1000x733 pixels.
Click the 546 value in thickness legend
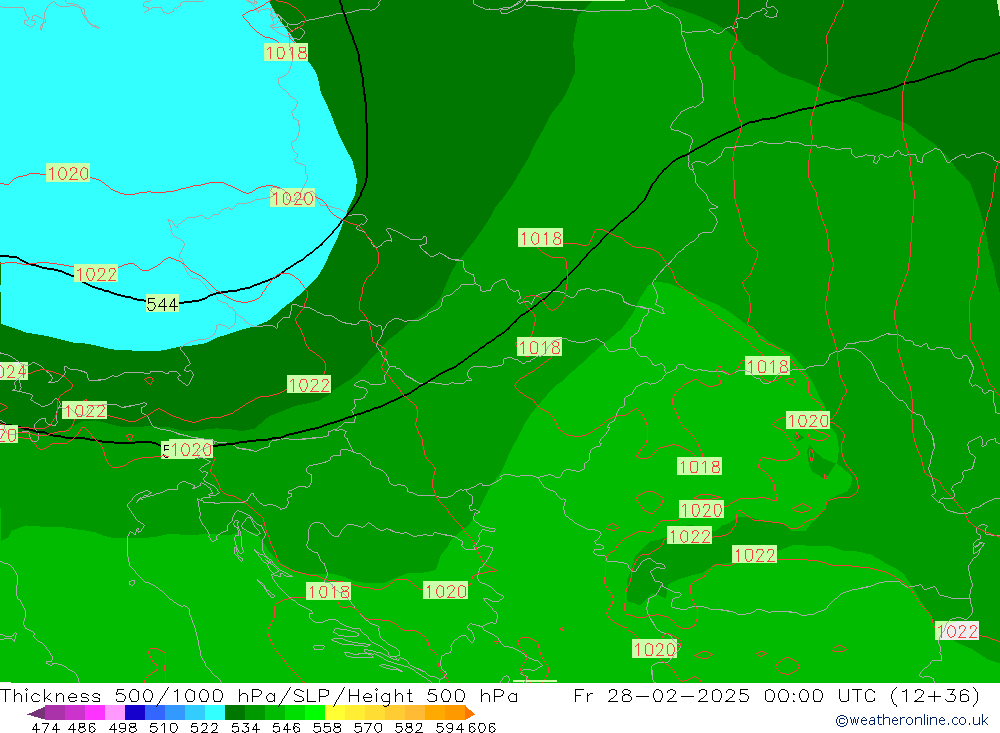pyautogui.click(x=286, y=727)
